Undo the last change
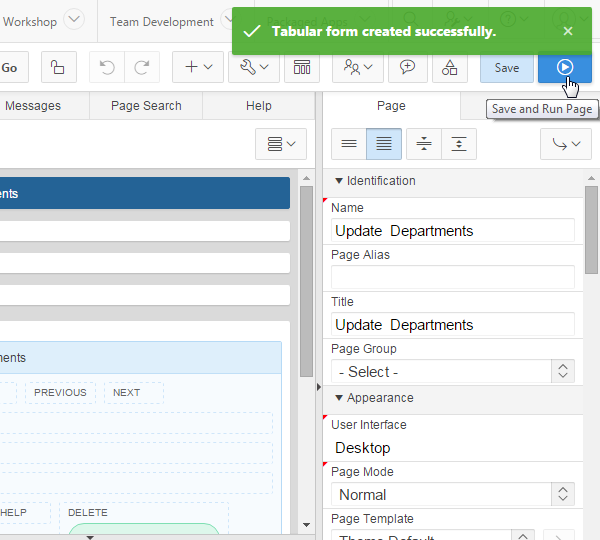This screenshot has height=540, width=600. pyautogui.click(x=107, y=67)
